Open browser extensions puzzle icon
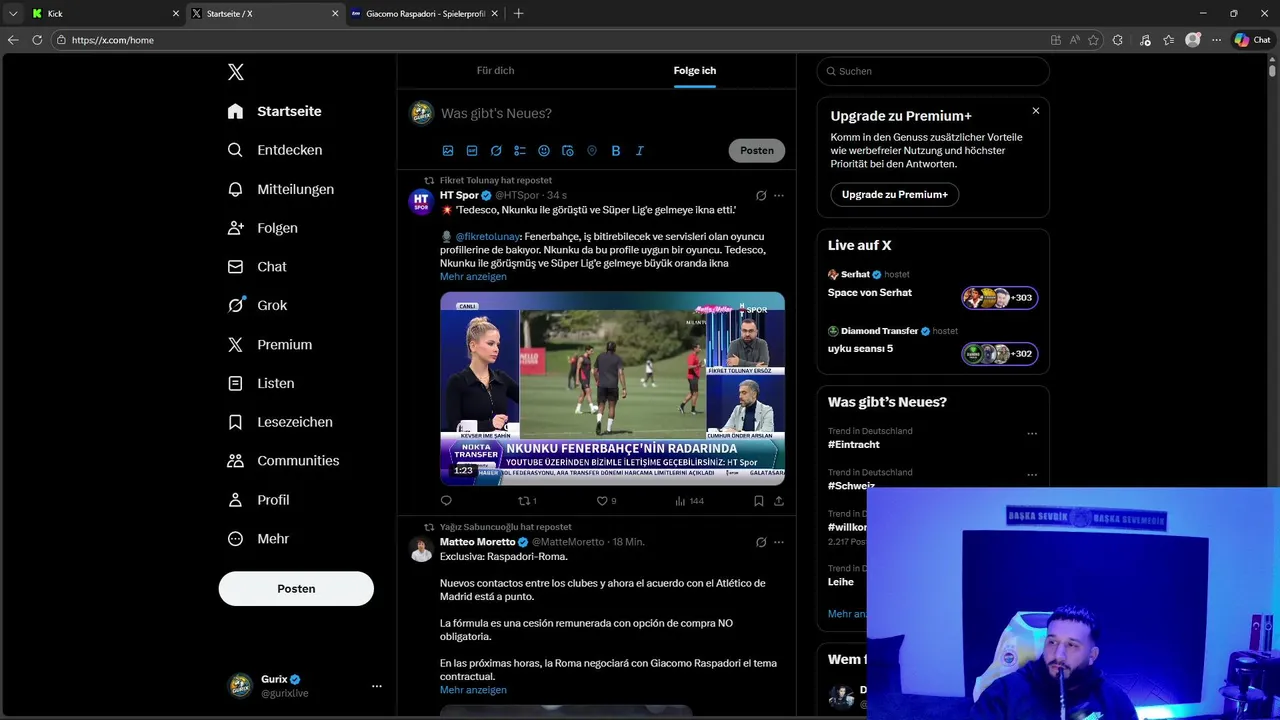Image resolution: width=1280 pixels, height=720 pixels. tap(1118, 40)
